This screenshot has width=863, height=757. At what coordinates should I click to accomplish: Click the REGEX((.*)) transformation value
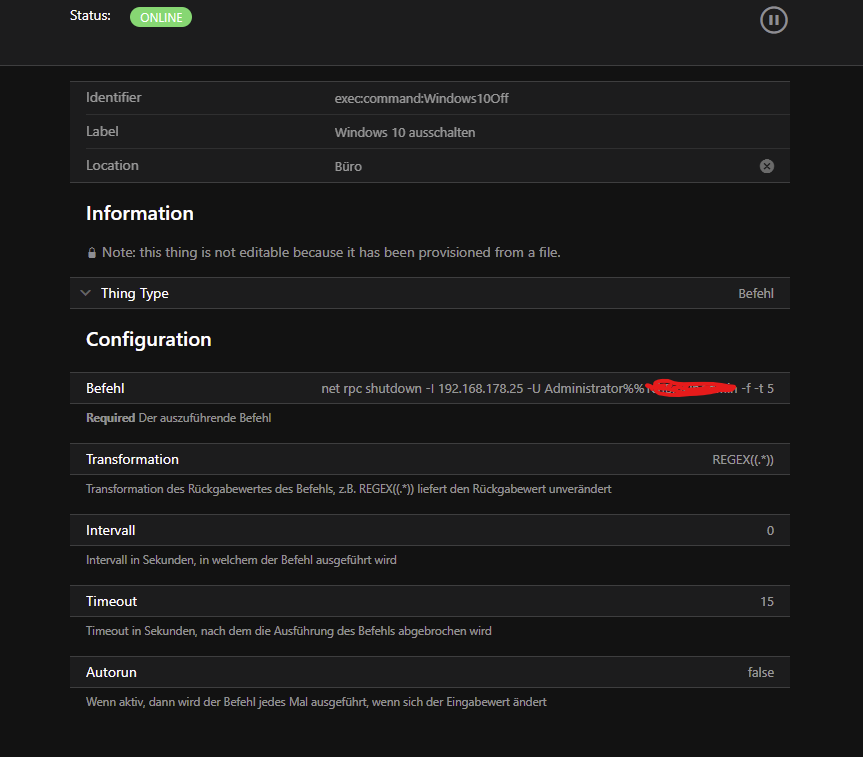pos(742,460)
